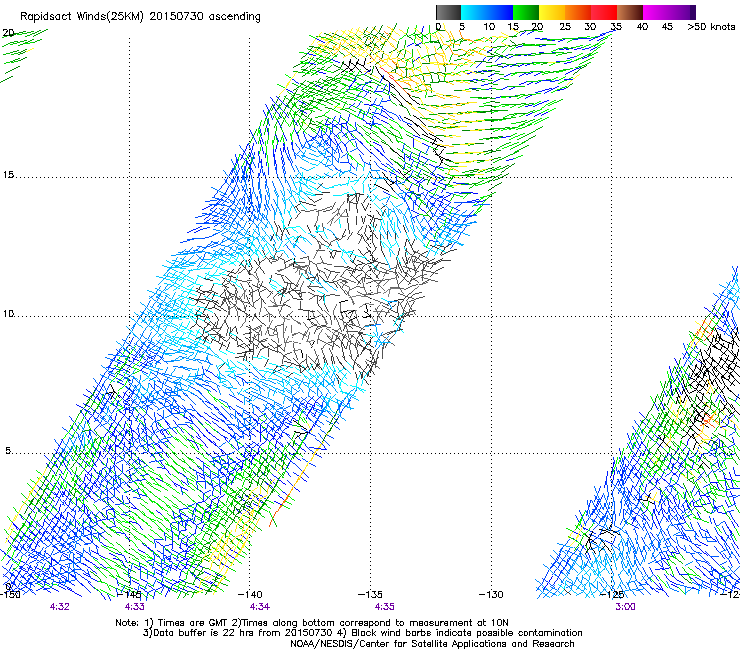
Task: Click the note line starting '3)Data buffer is 22 hrs'
Action: (x=362, y=633)
